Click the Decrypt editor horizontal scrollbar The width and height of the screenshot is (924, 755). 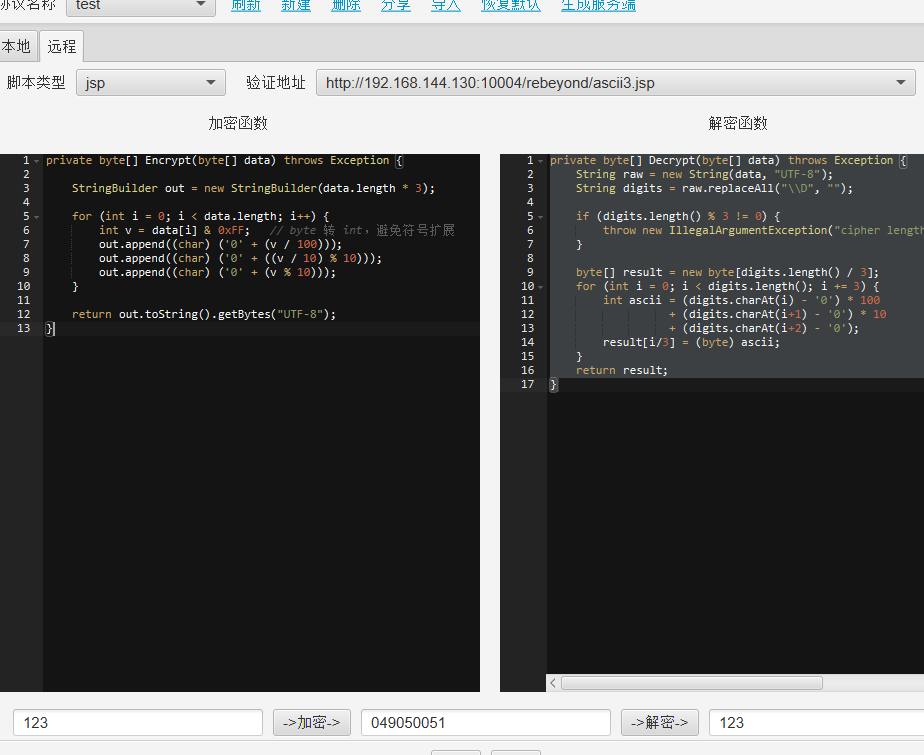click(x=690, y=683)
